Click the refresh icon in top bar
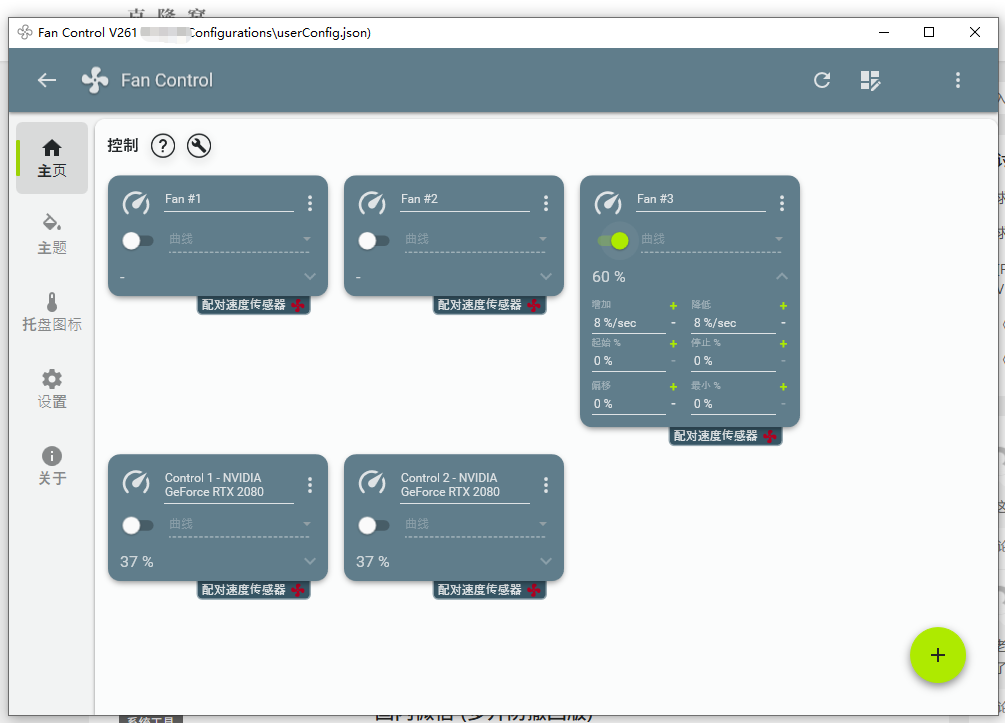The height and width of the screenshot is (723, 1005). pyautogui.click(x=822, y=80)
